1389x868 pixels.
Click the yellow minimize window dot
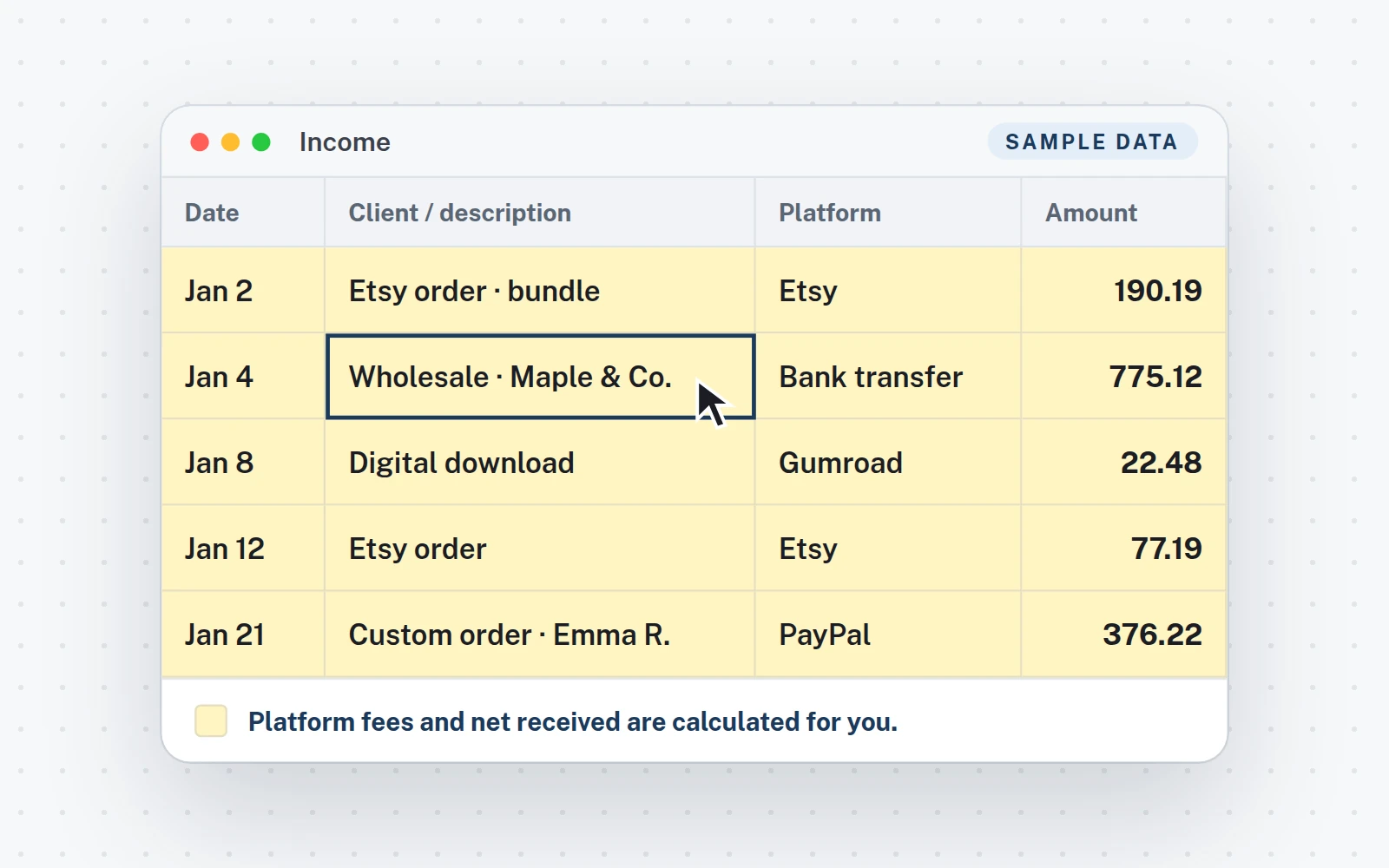[230, 142]
